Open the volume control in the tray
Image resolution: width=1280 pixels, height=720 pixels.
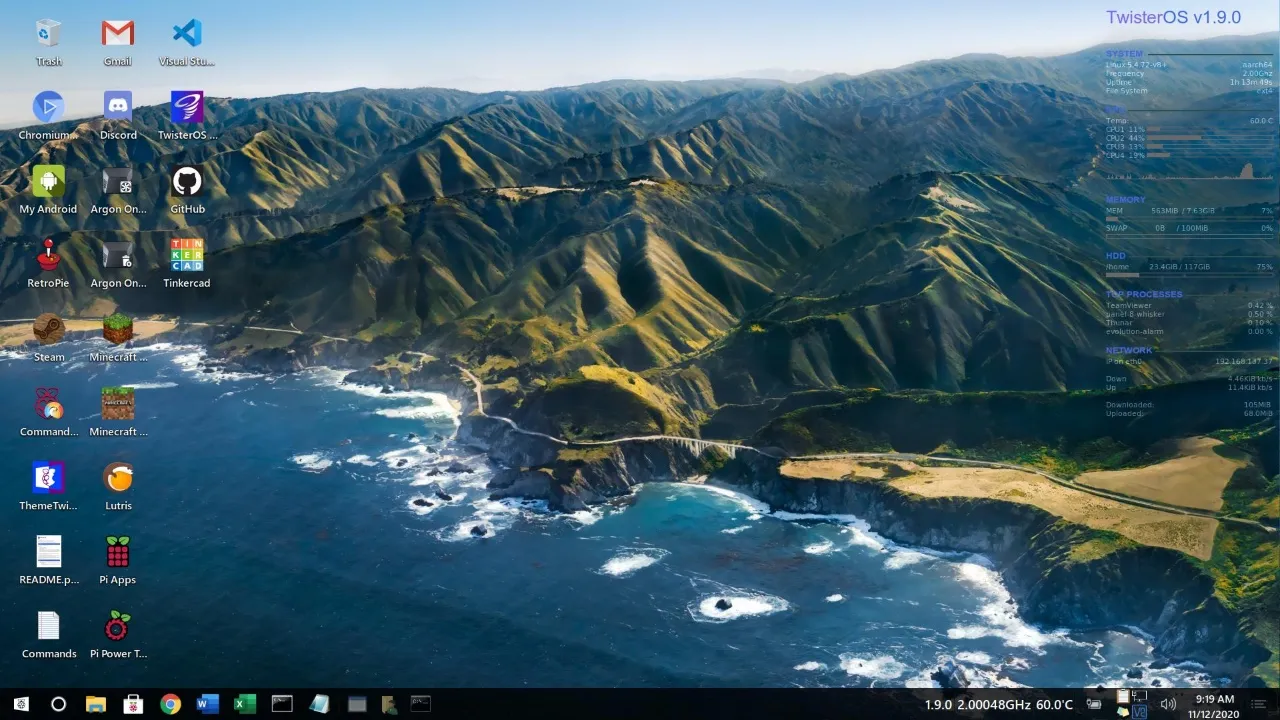pyautogui.click(x=1168, y=704)
